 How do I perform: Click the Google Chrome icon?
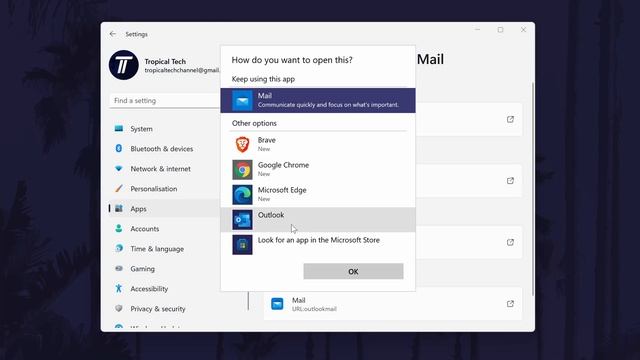click(x=242, y=169)
